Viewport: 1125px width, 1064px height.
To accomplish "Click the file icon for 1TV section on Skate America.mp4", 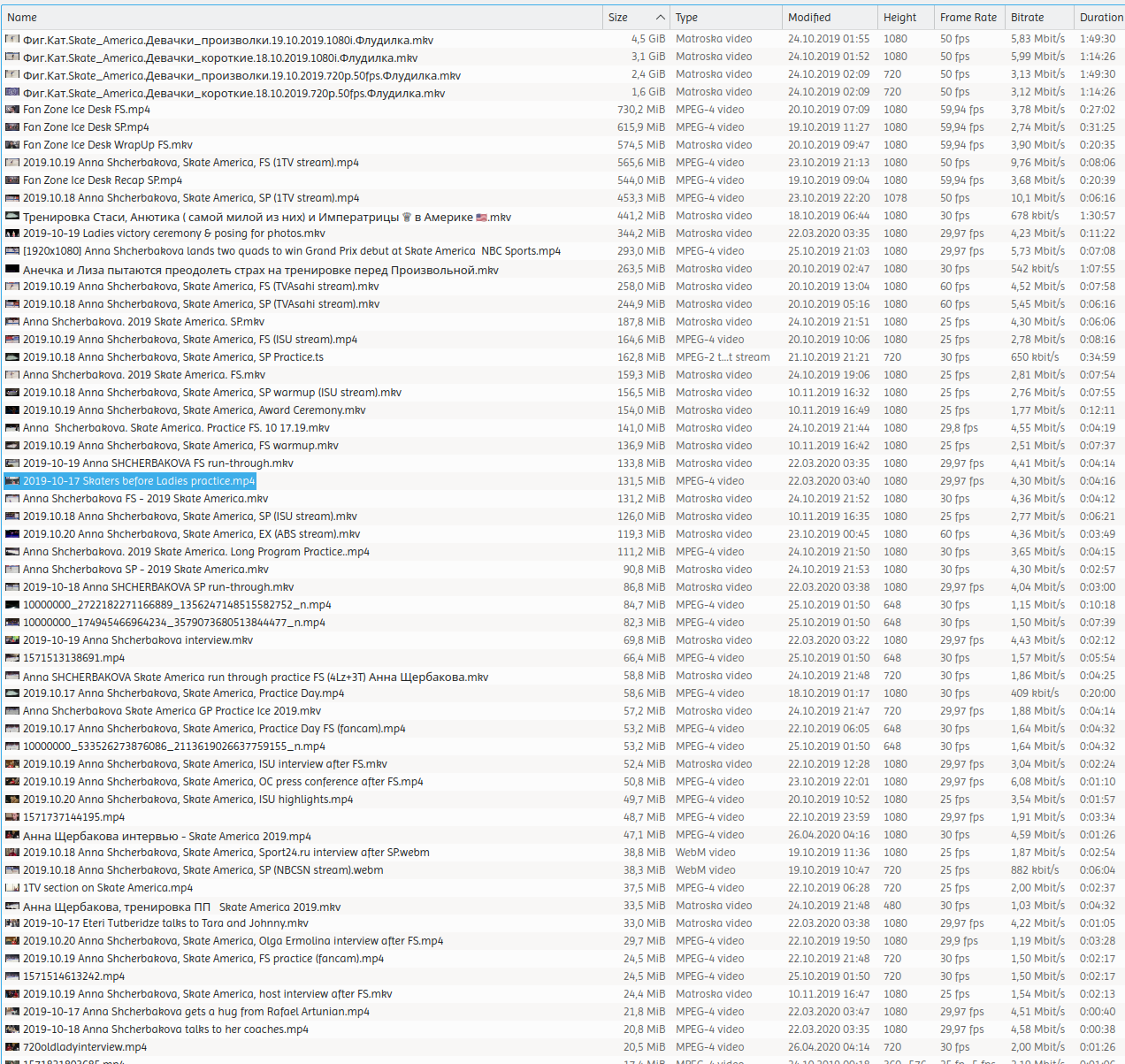I will pos(12,888).
